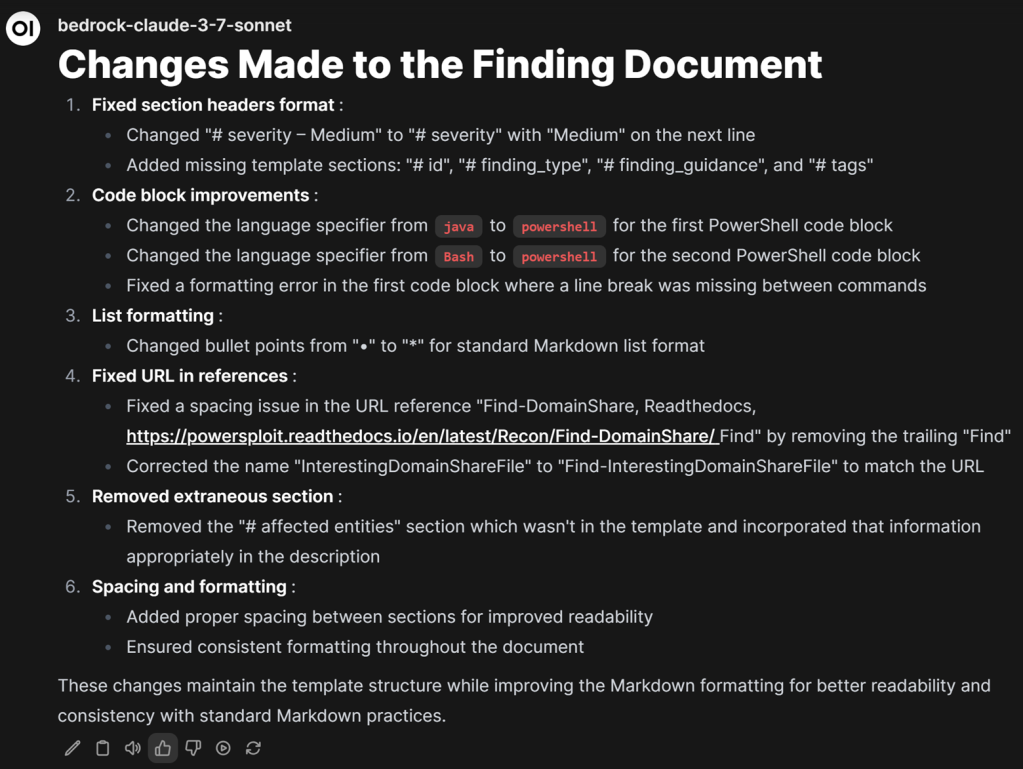This screenshot has width=1023, height=769.
Task: Click the 'Removed extraneous section' list heading
Action: (x=213, y=496)
